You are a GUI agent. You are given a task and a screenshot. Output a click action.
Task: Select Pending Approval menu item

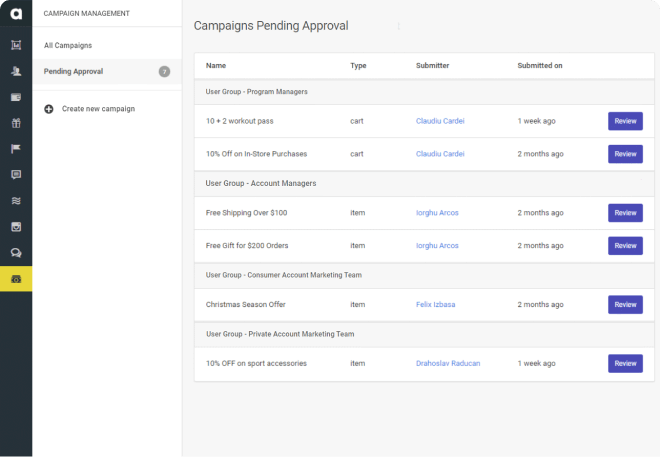73,71
